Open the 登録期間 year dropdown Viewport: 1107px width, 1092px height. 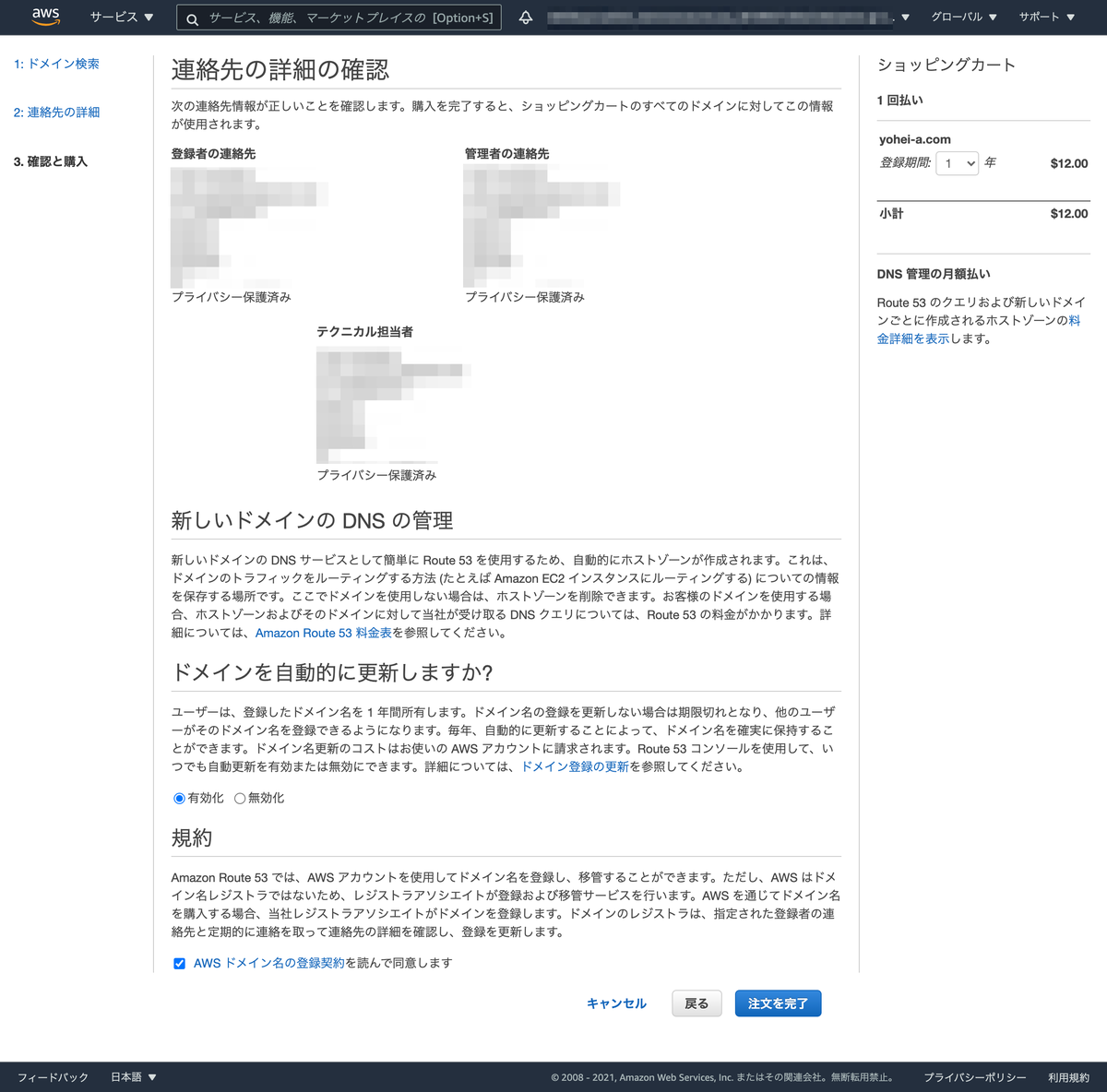957,163
